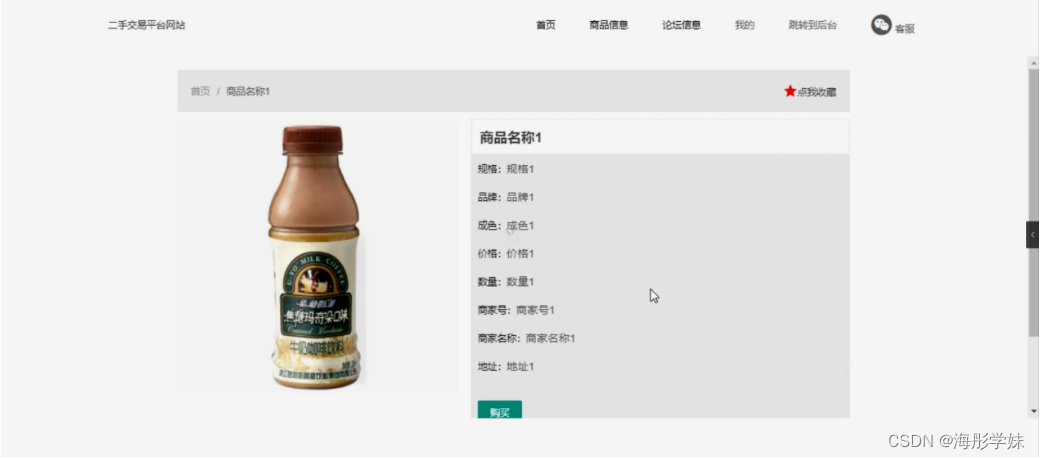
Task: Click the 二手交易平台网站 site title
Action: [147, 25]
